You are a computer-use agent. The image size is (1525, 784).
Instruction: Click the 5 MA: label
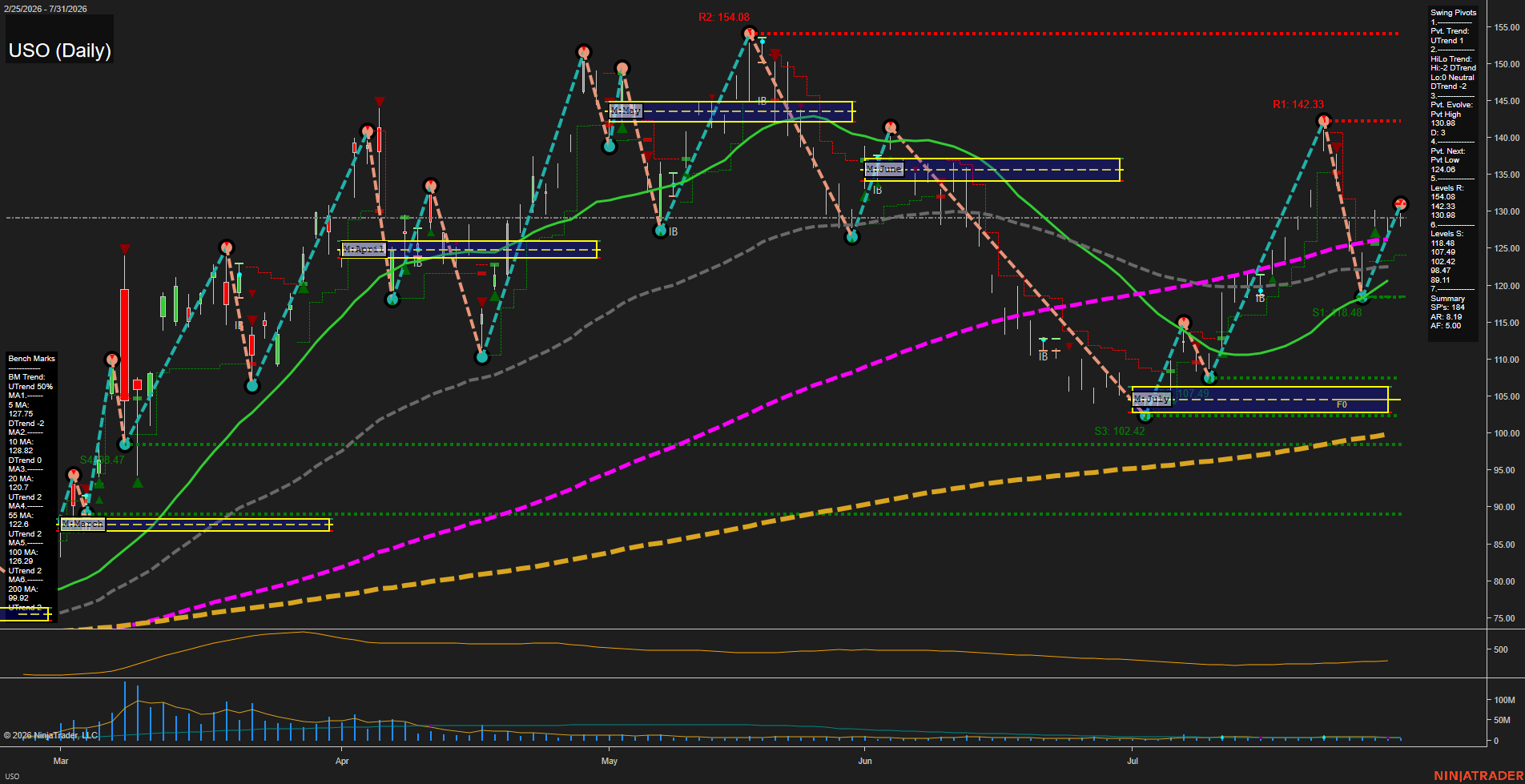click(18, 405)
